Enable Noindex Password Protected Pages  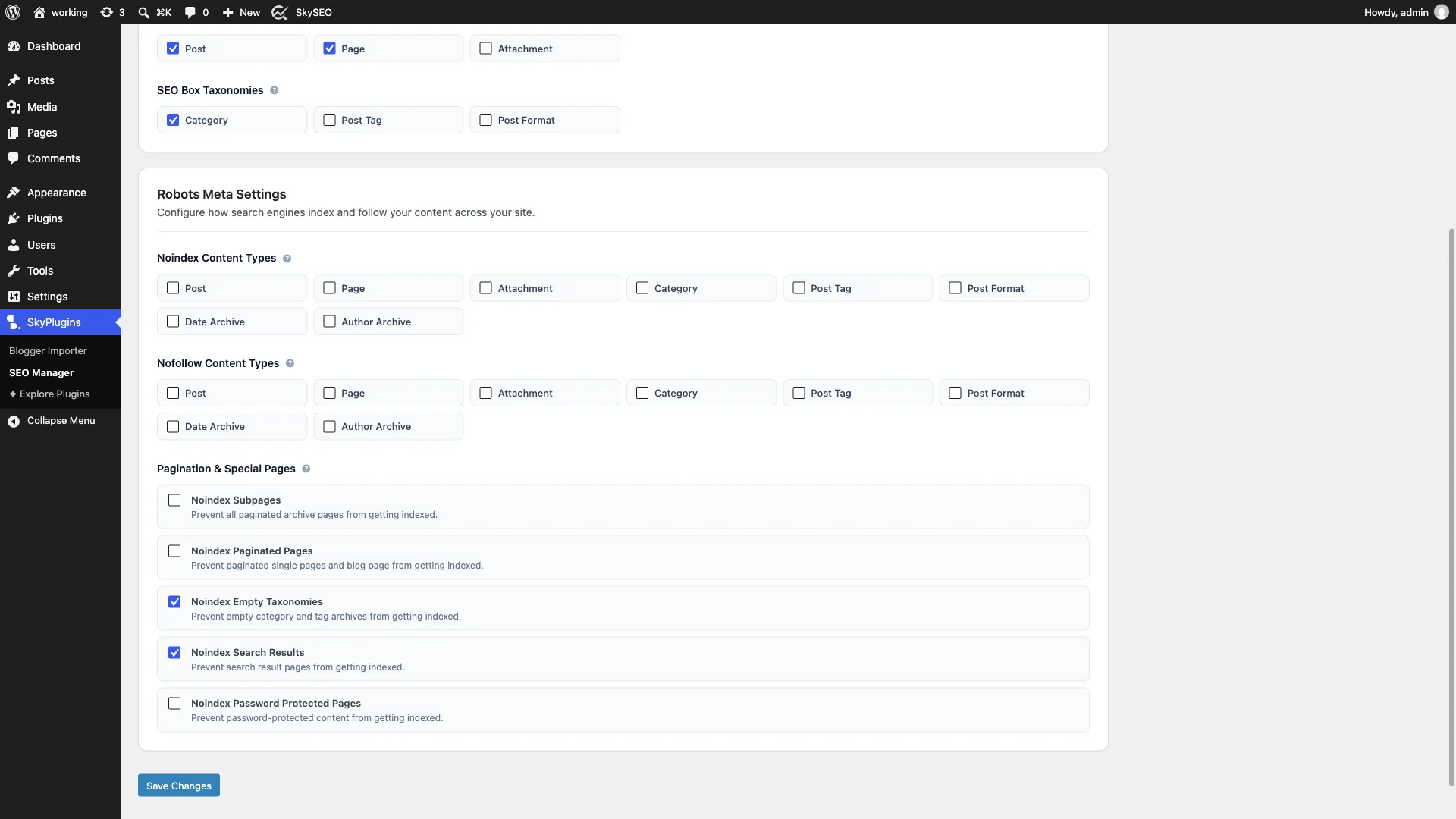(x=174, y=704)
